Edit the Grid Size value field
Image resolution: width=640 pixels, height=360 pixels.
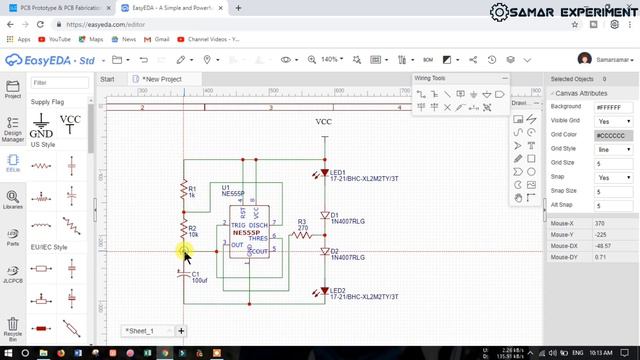[x=613, y=164]
